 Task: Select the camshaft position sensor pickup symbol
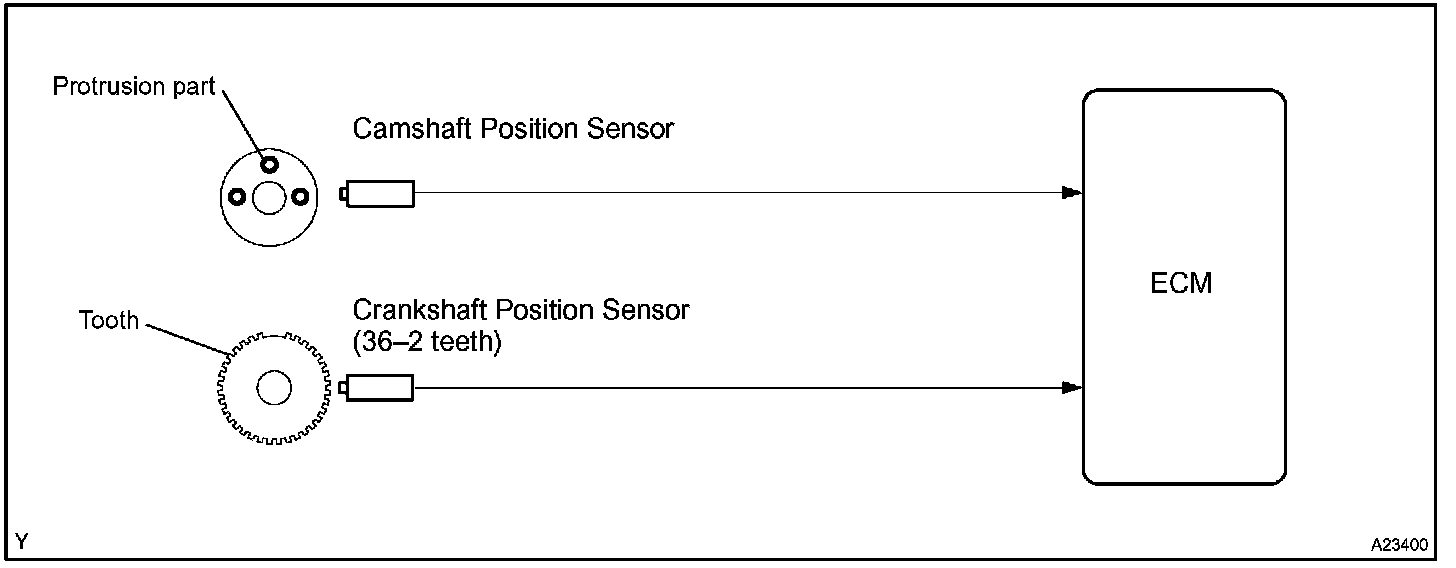pos(378,194)
